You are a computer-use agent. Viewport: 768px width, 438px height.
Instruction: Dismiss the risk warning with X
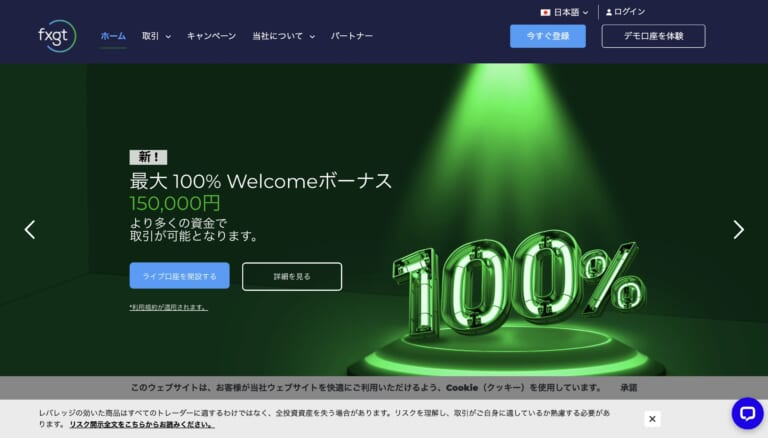tap(652, 419)
